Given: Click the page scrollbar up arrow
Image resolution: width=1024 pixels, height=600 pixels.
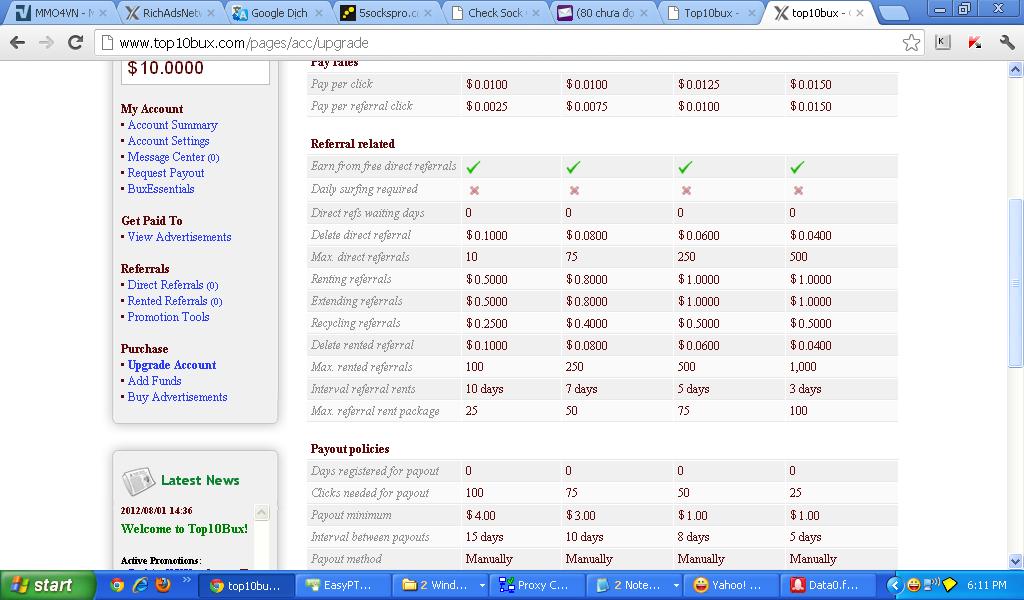Looking at the screenshot, I should 1016,69.
